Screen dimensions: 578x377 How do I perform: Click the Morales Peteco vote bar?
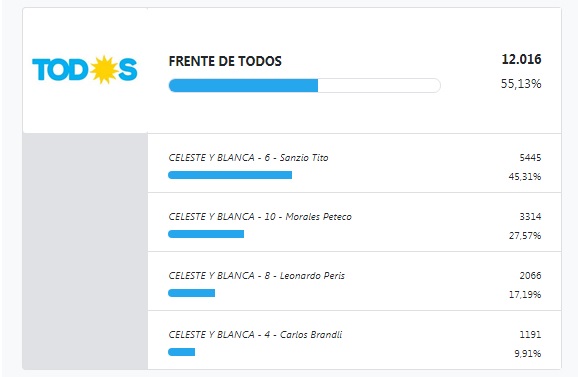pyautogui.click(x=206, y=234)
